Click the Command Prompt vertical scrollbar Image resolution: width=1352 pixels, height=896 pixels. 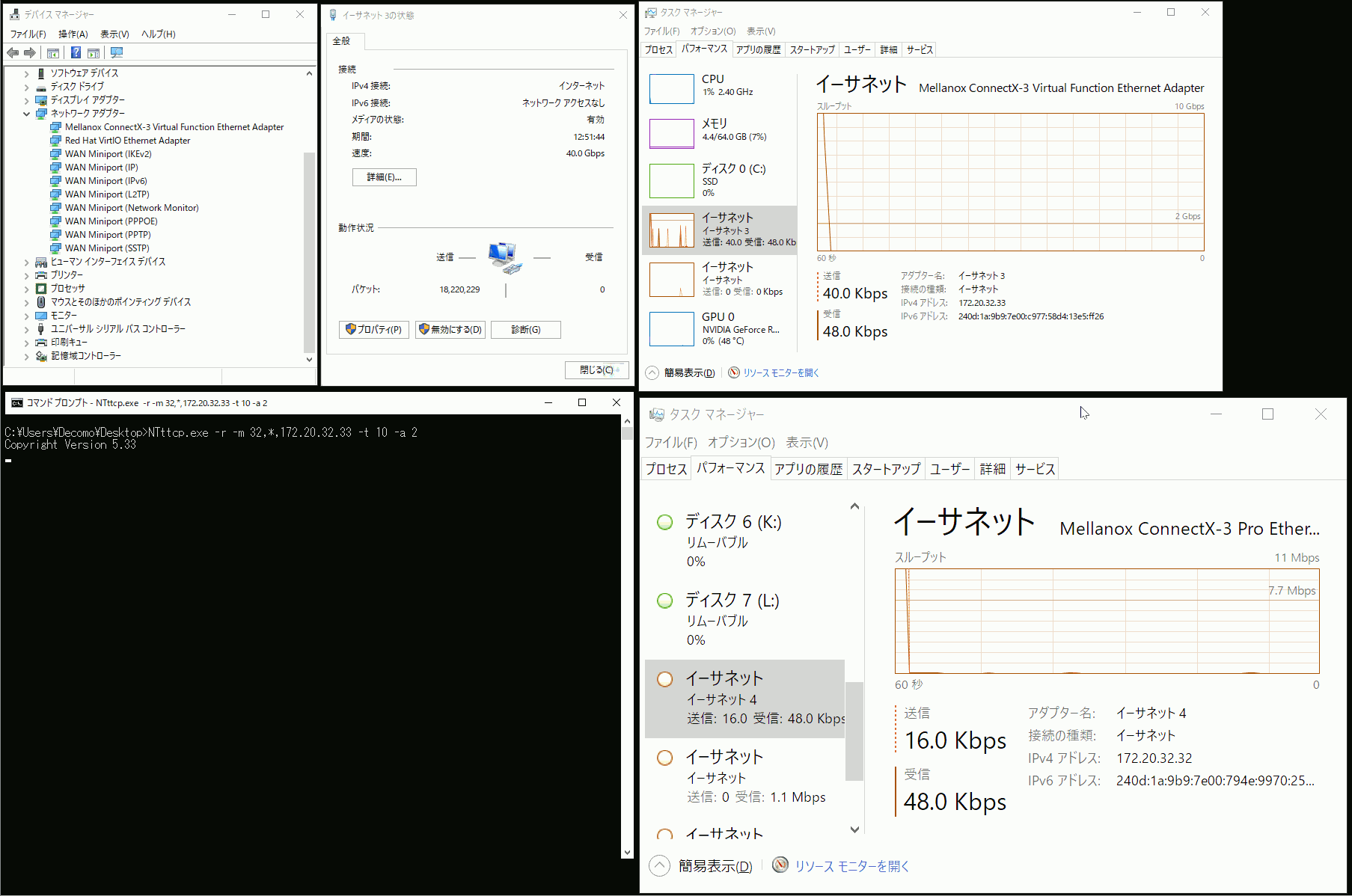[627, 636]
